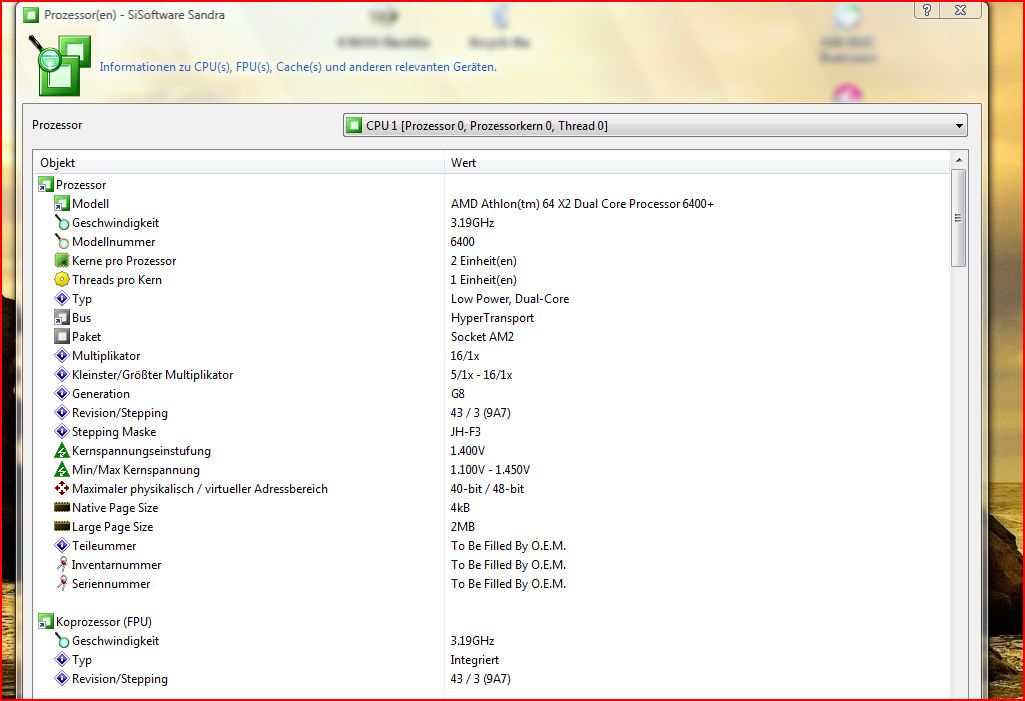Viewport: 1025px width, 701px height.
Task: Select the AMD Athlon 64 X2 model value
Action: [582, 204]
